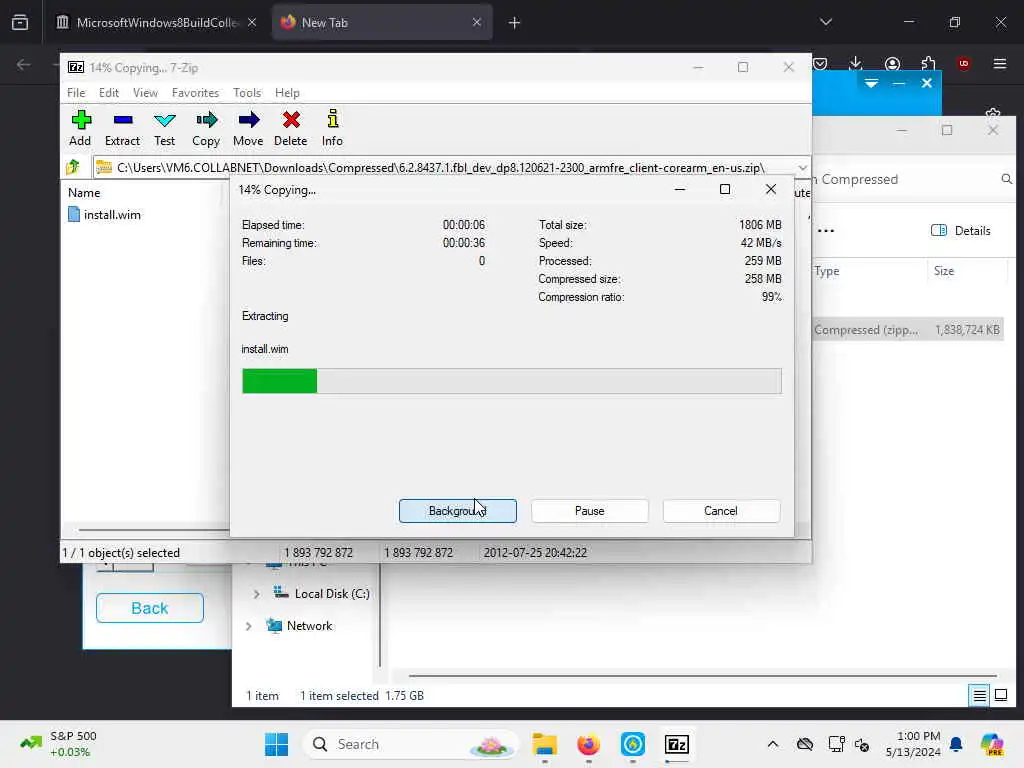Screen dimensions: 1024x768
Task: Click the taskbar Search box
Action: pyautogui.click(x=411, y=744)
